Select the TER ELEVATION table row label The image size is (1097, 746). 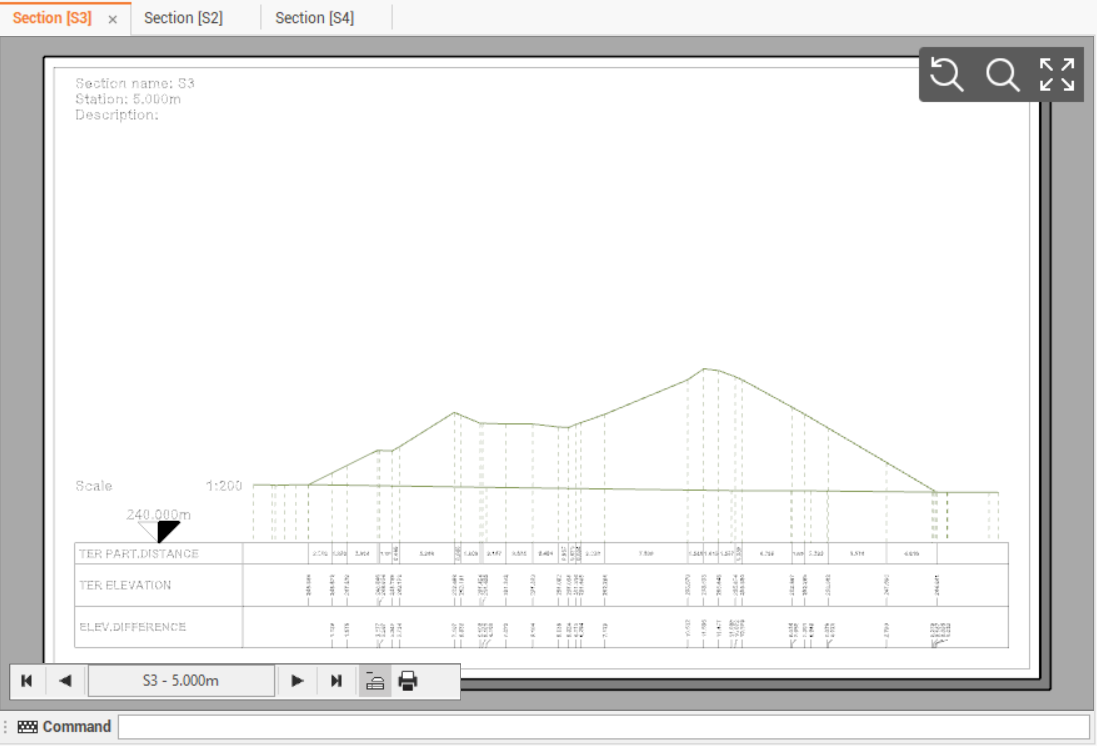125,585
